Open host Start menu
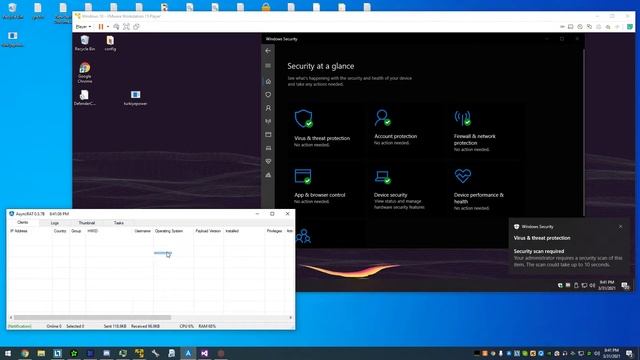 coord(8,353)
